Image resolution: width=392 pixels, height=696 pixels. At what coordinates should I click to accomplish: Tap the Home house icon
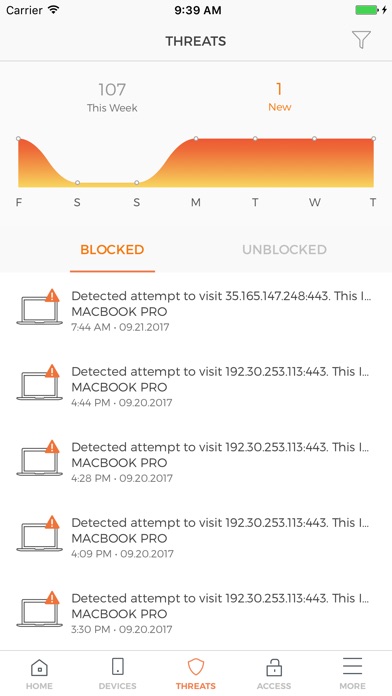39,667
